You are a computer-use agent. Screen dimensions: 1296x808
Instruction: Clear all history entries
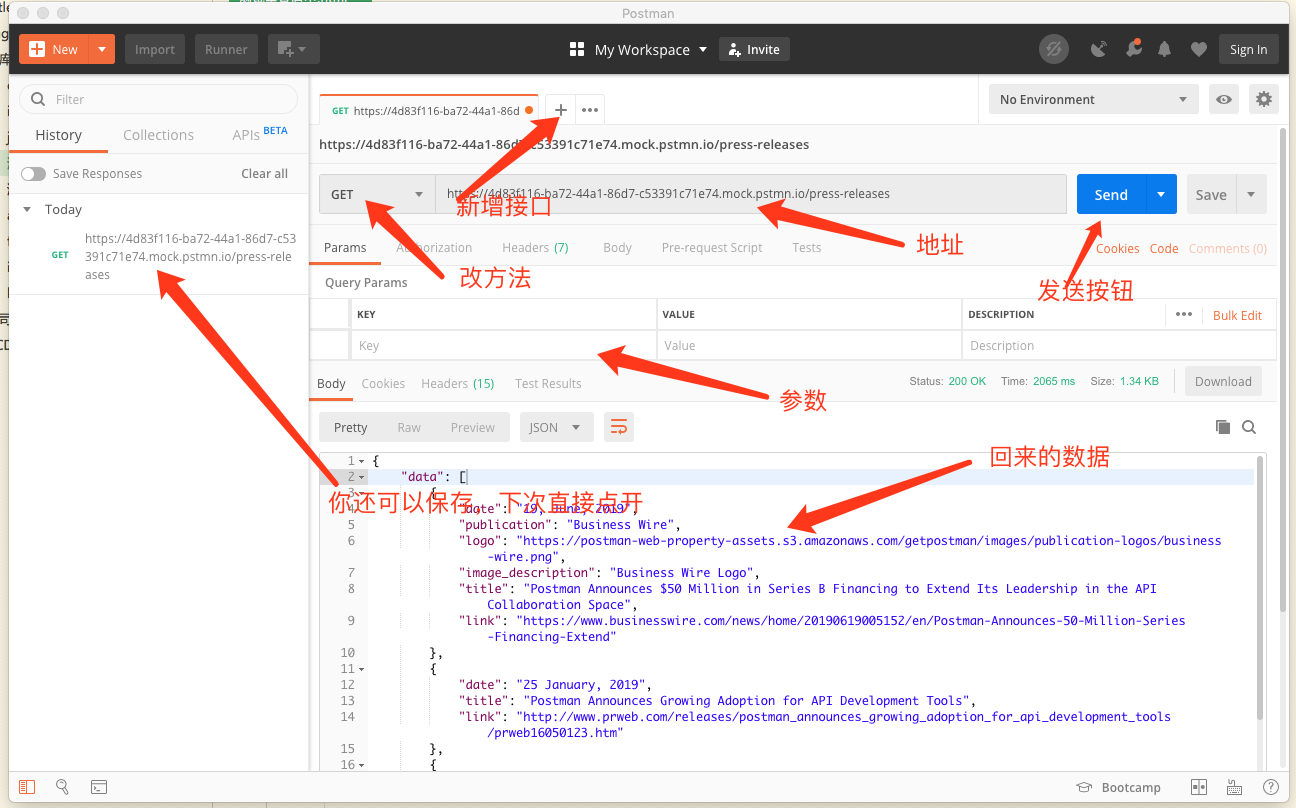click(x=264, y=173)
